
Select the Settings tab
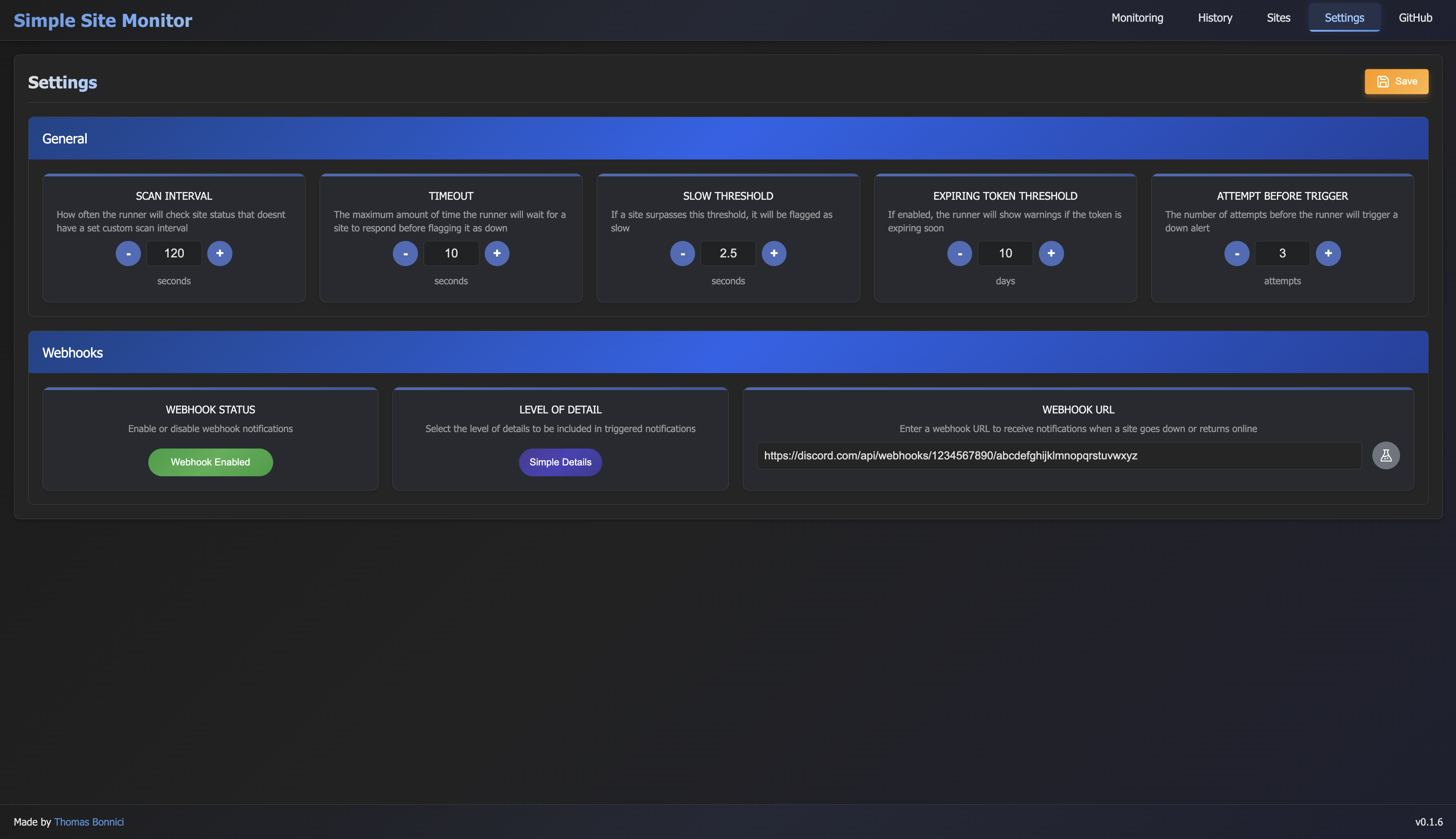(1344, 18)
